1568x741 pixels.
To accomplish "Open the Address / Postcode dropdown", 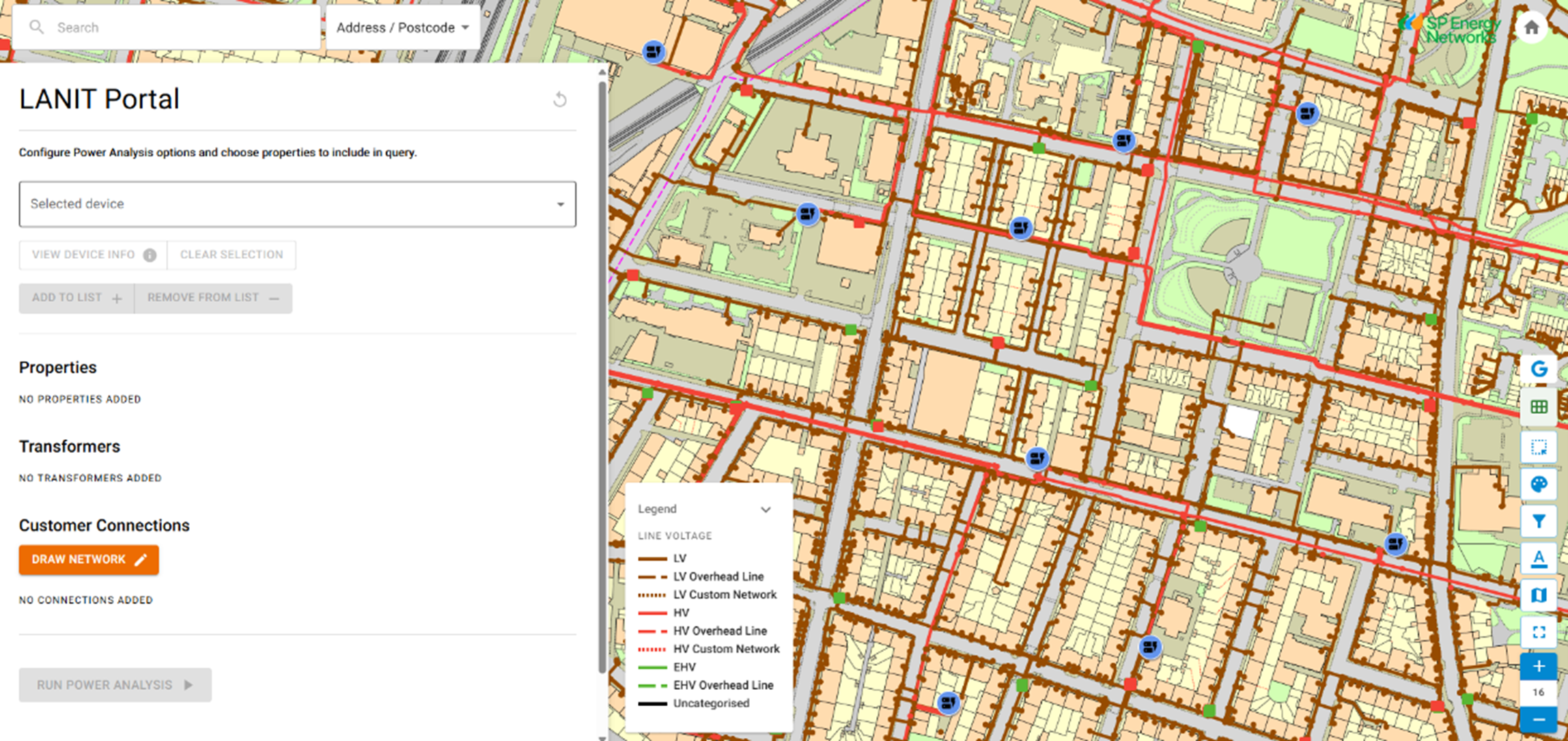I will click(465, 28).
